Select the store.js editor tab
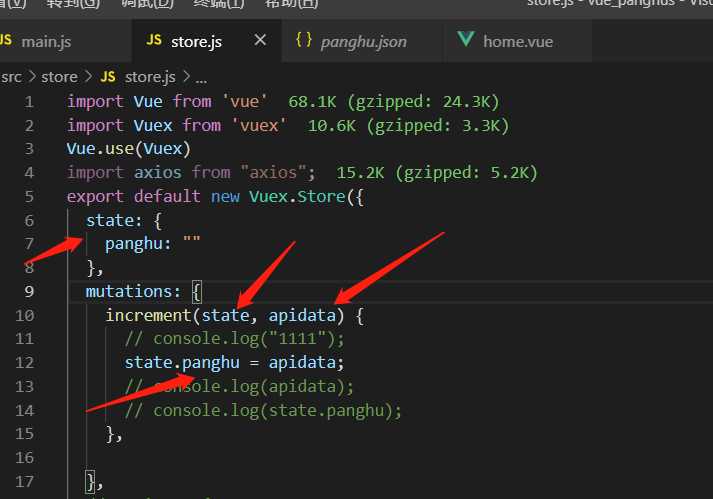 (196, 42)
